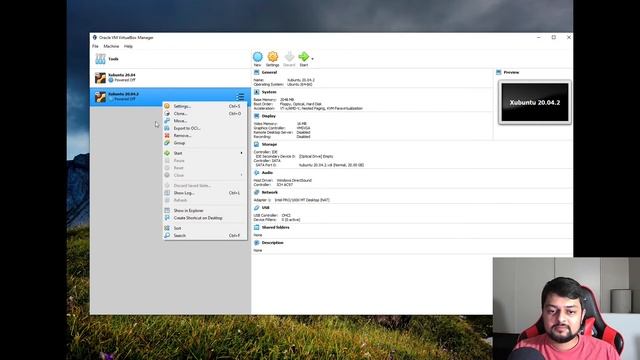Click the New machine toolbar icon
This screenshot has width=640, height=360.
[258, 57]
